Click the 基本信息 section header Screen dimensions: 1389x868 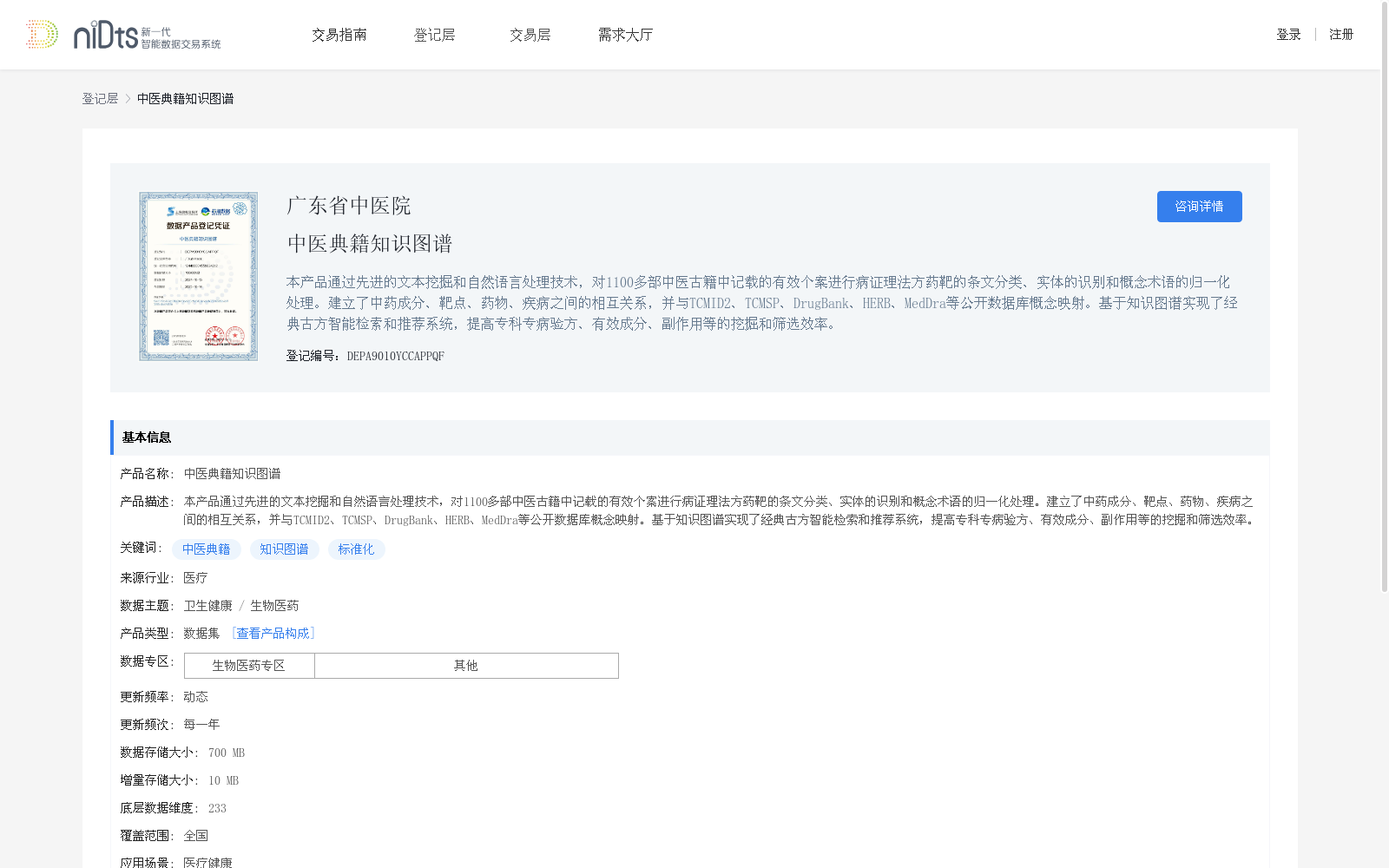pyautogui.click(x=689, y=437)
